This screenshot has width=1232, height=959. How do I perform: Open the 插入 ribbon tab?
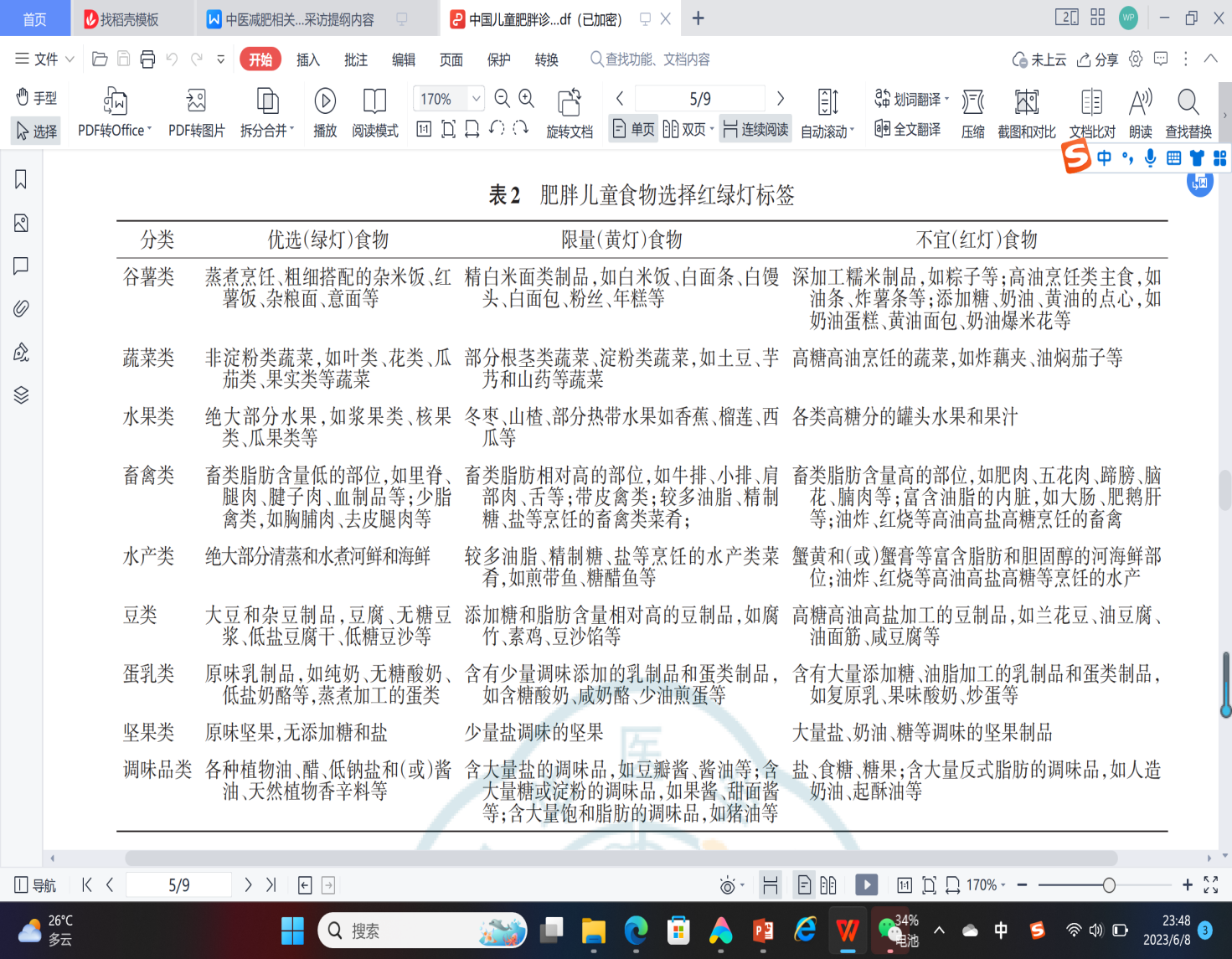[307, 59]
